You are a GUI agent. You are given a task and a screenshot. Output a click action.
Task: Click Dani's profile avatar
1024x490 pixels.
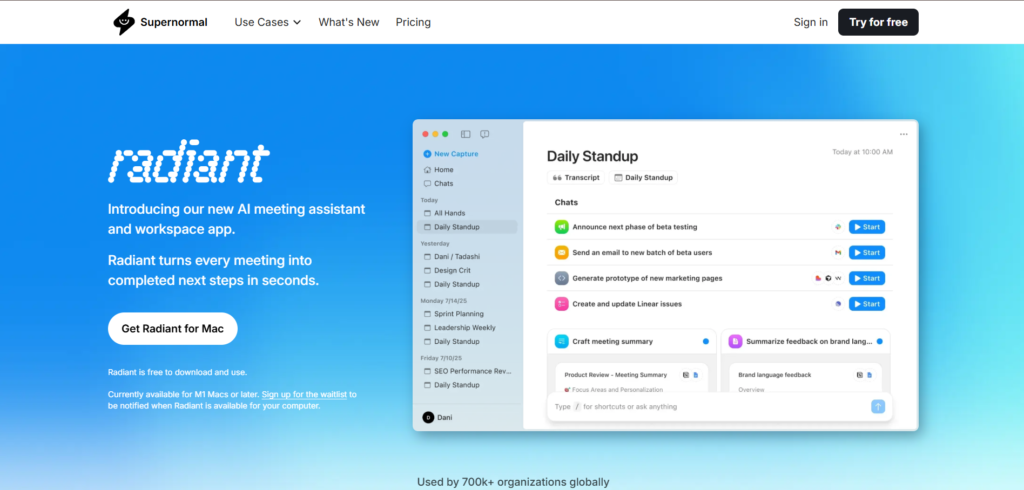(428, 417)
